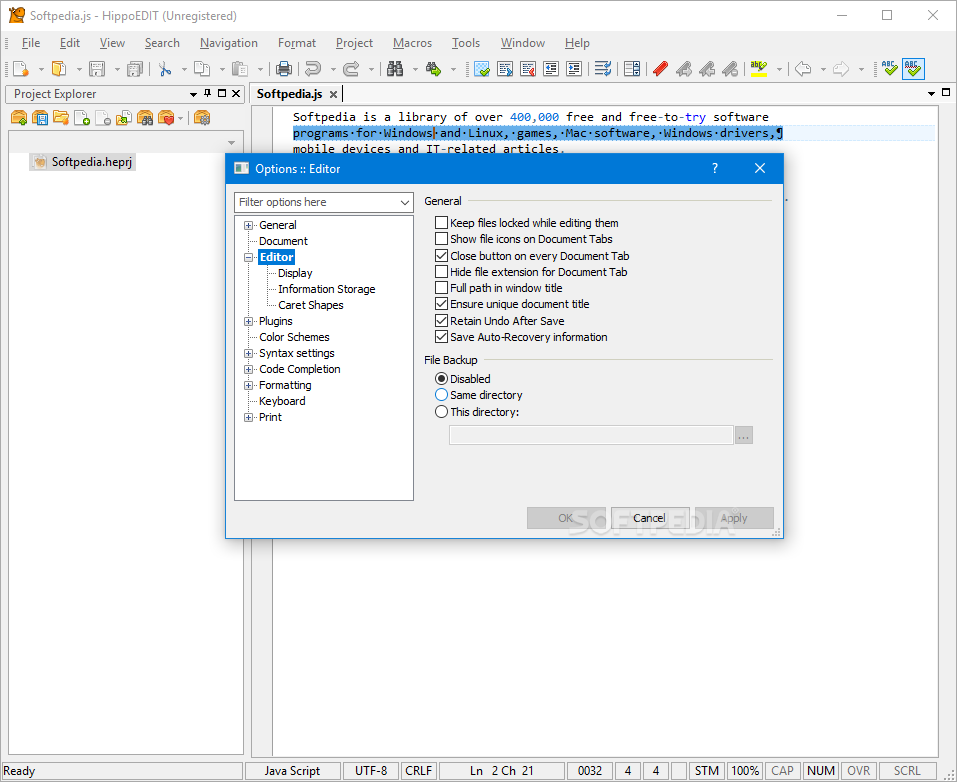Select the This directory backup option
This screenshot has height=782, width=957.
441,412
